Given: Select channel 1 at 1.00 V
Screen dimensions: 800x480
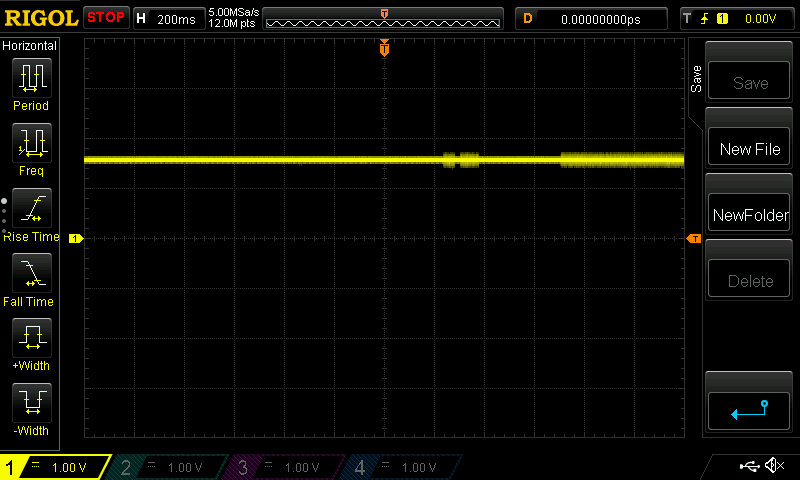Looking at the screenshot, I should 55,467.
